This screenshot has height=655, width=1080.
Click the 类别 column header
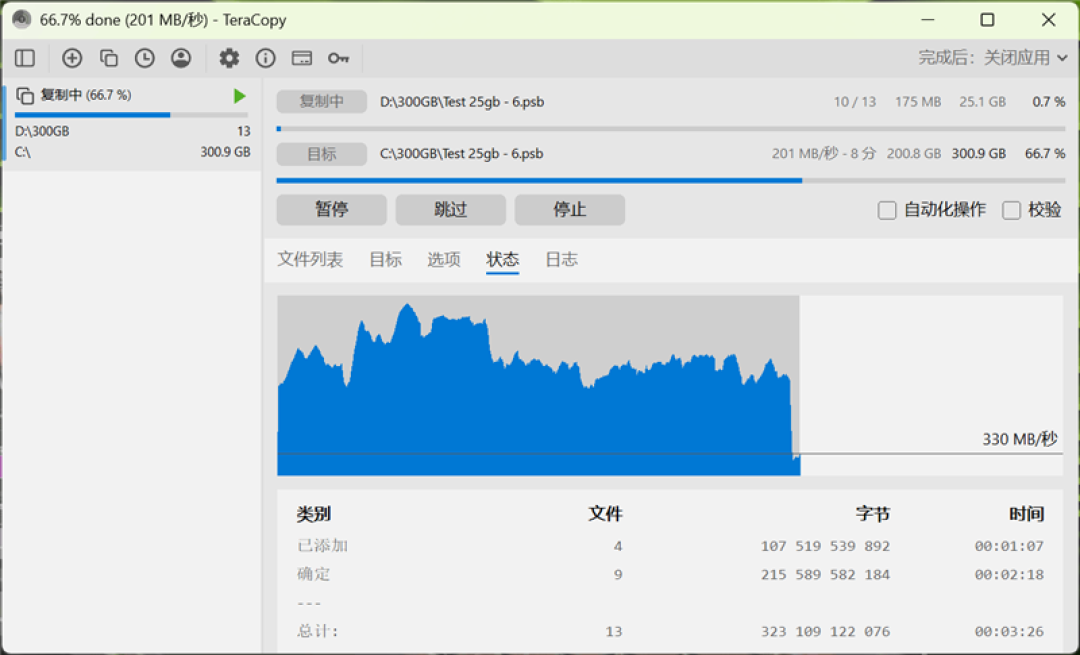coord(313,514)
